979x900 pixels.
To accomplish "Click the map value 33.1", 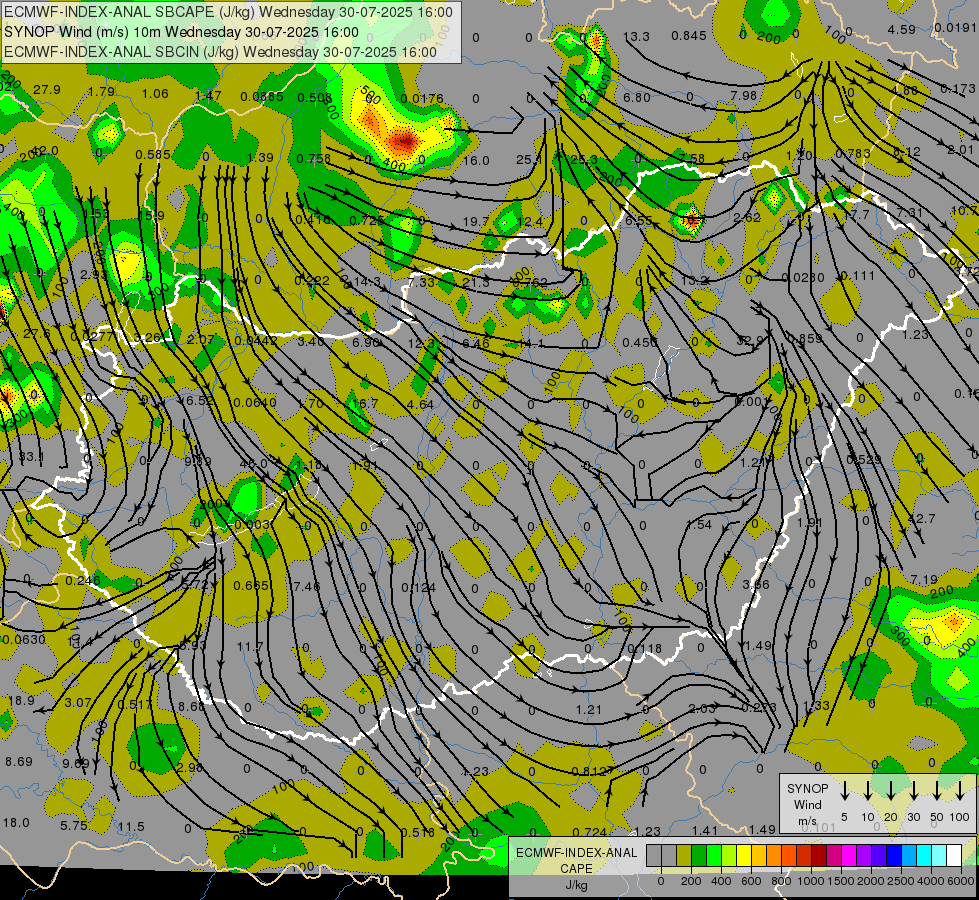I will pyautogui.click(x=31, y=457).
